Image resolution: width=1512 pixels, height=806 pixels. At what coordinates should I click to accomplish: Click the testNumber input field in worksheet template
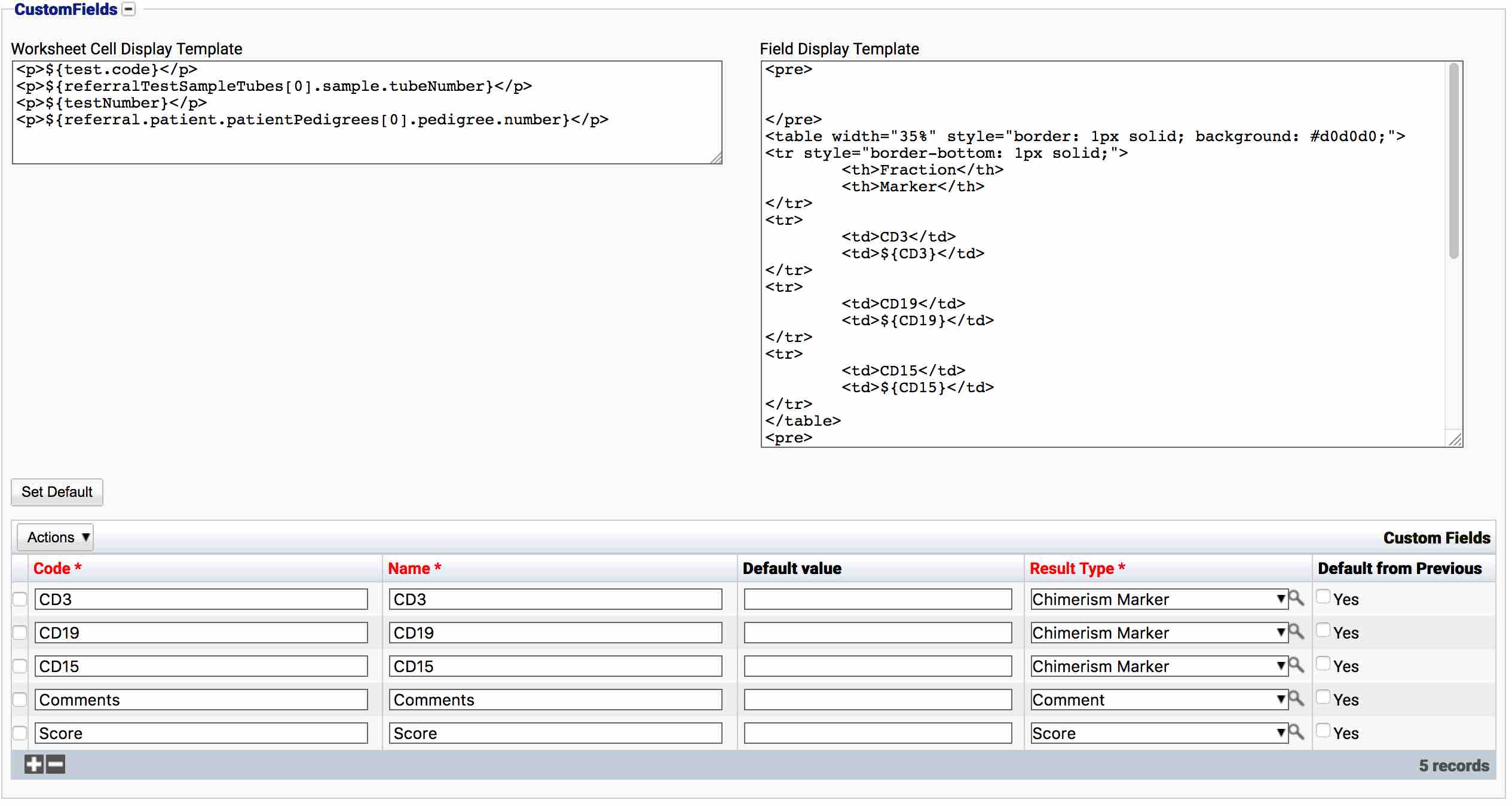point(113,104)
